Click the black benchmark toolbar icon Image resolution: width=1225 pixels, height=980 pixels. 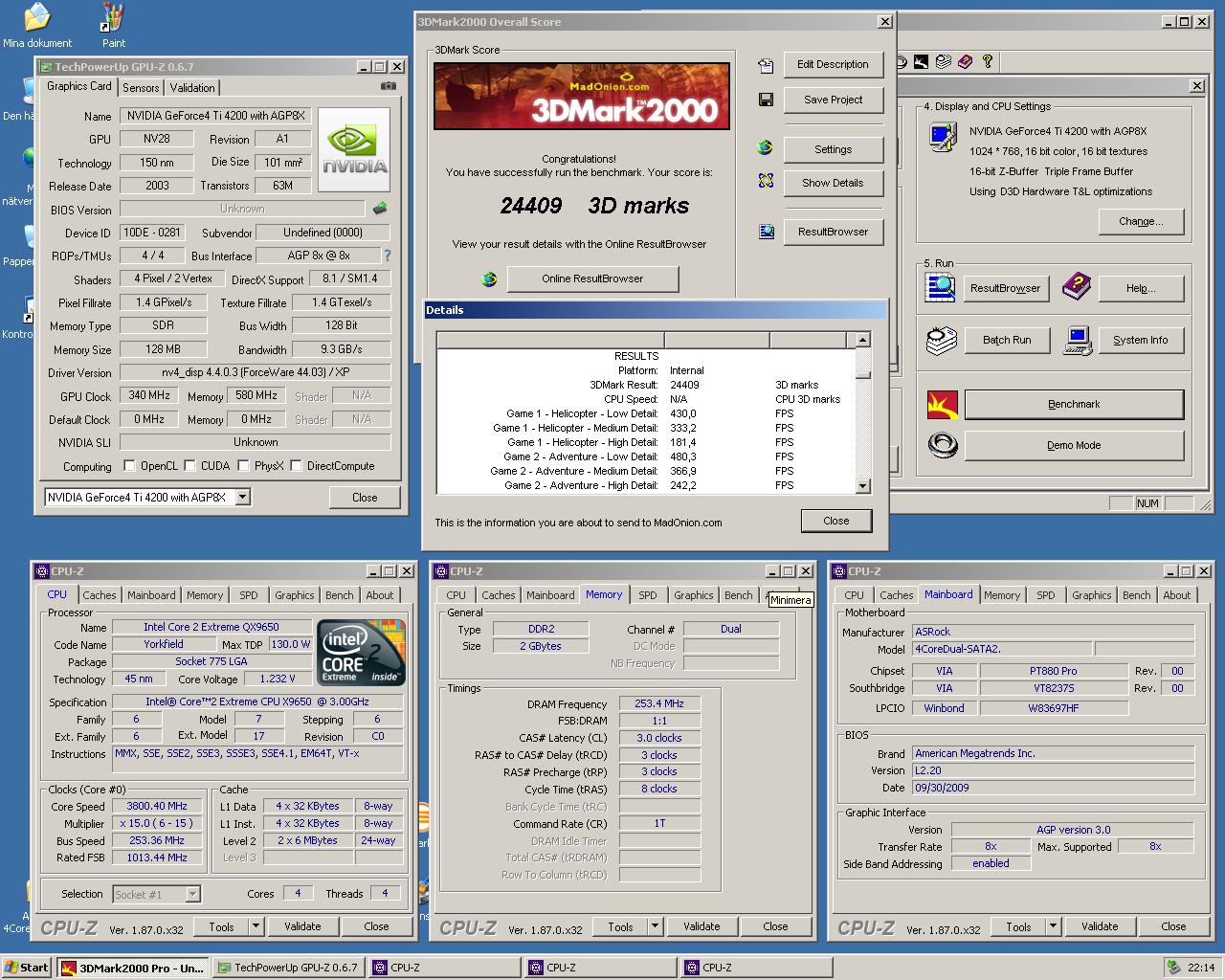[922, 62]
